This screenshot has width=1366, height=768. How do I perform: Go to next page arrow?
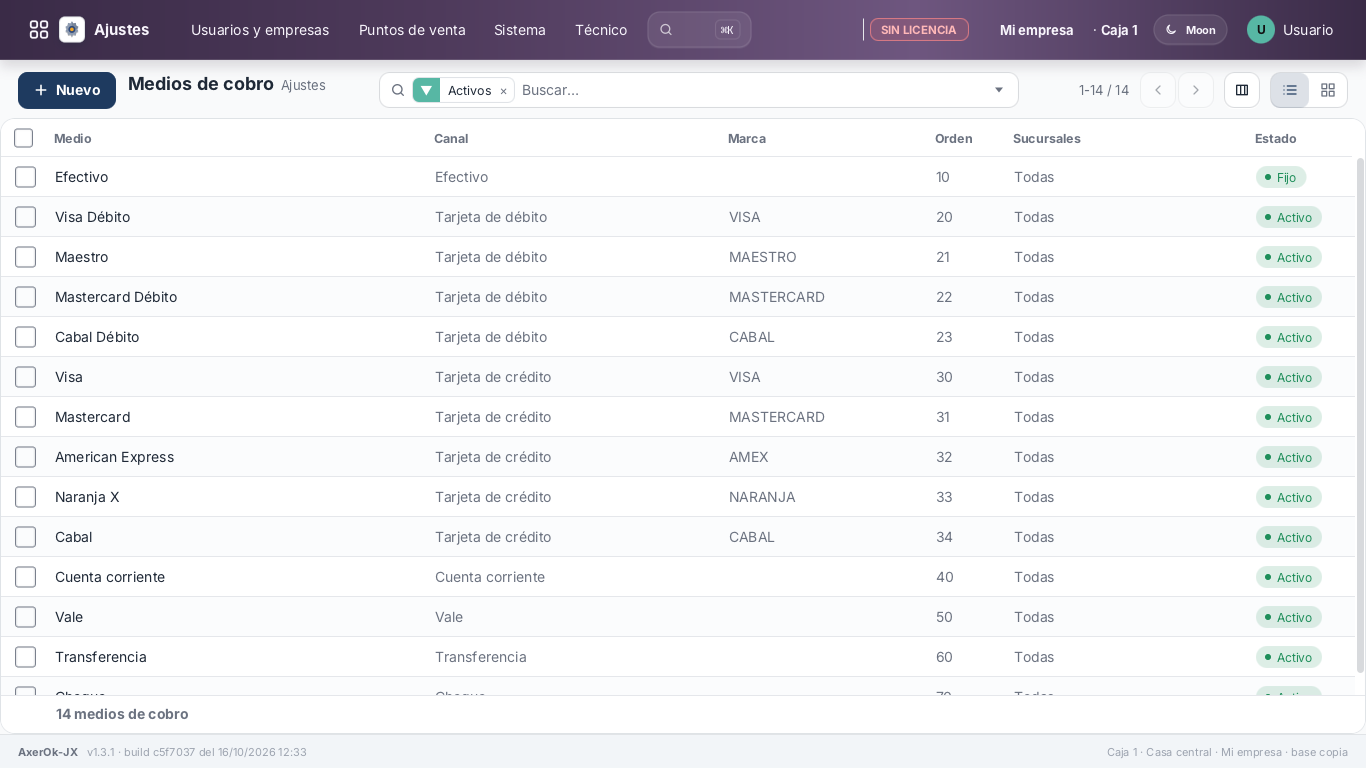[1196, 90]
